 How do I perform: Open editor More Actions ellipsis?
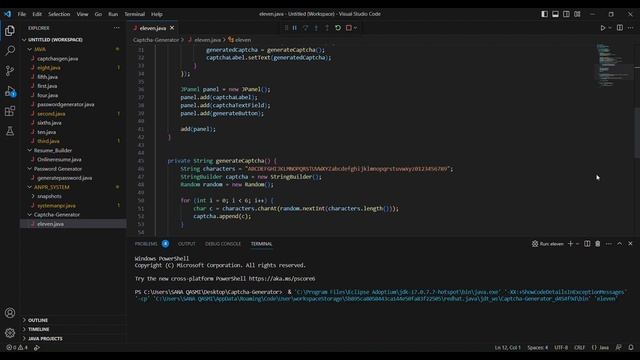tap(631, 28)
